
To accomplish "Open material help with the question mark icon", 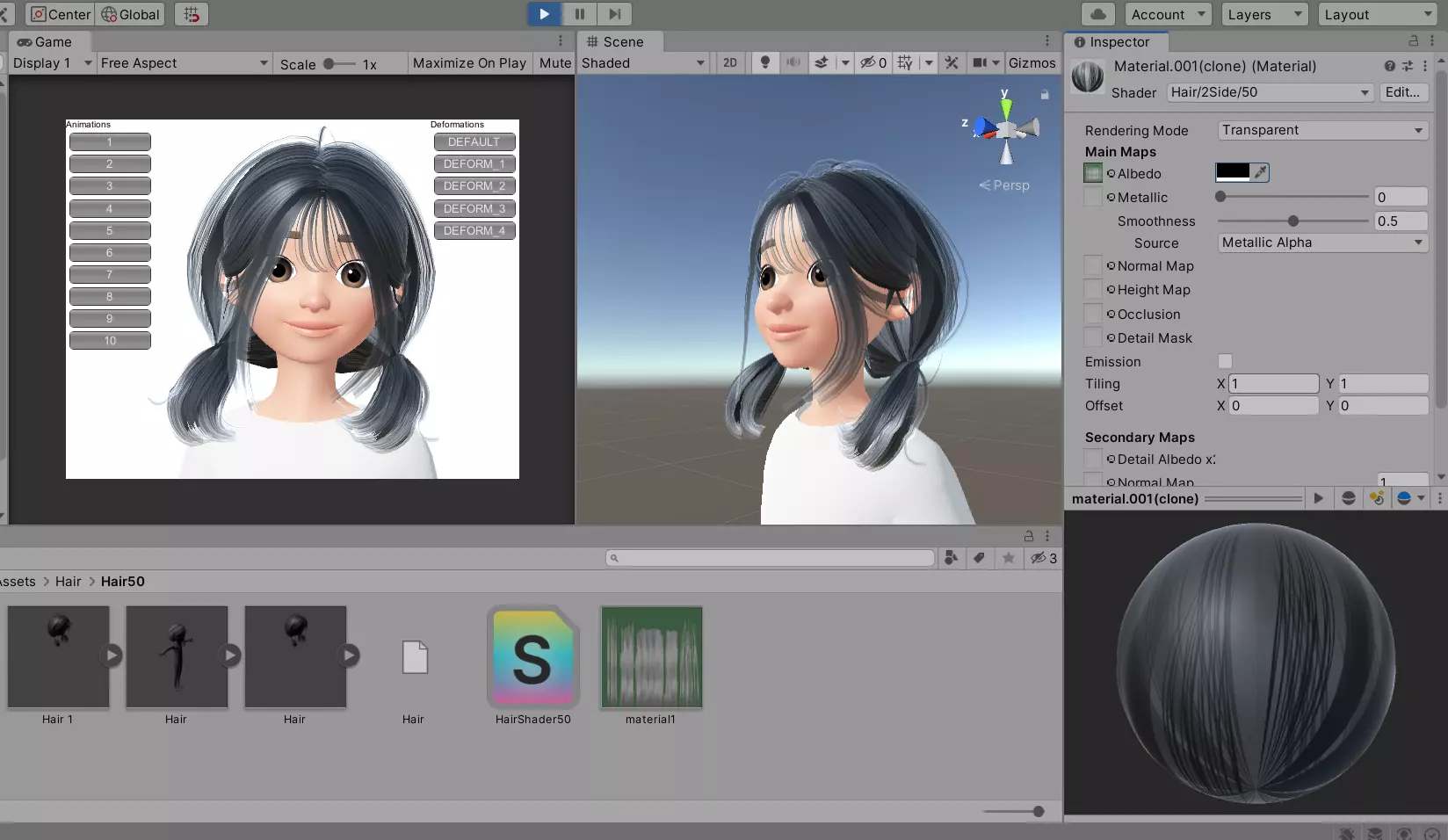I will (x=1389, y=66).
